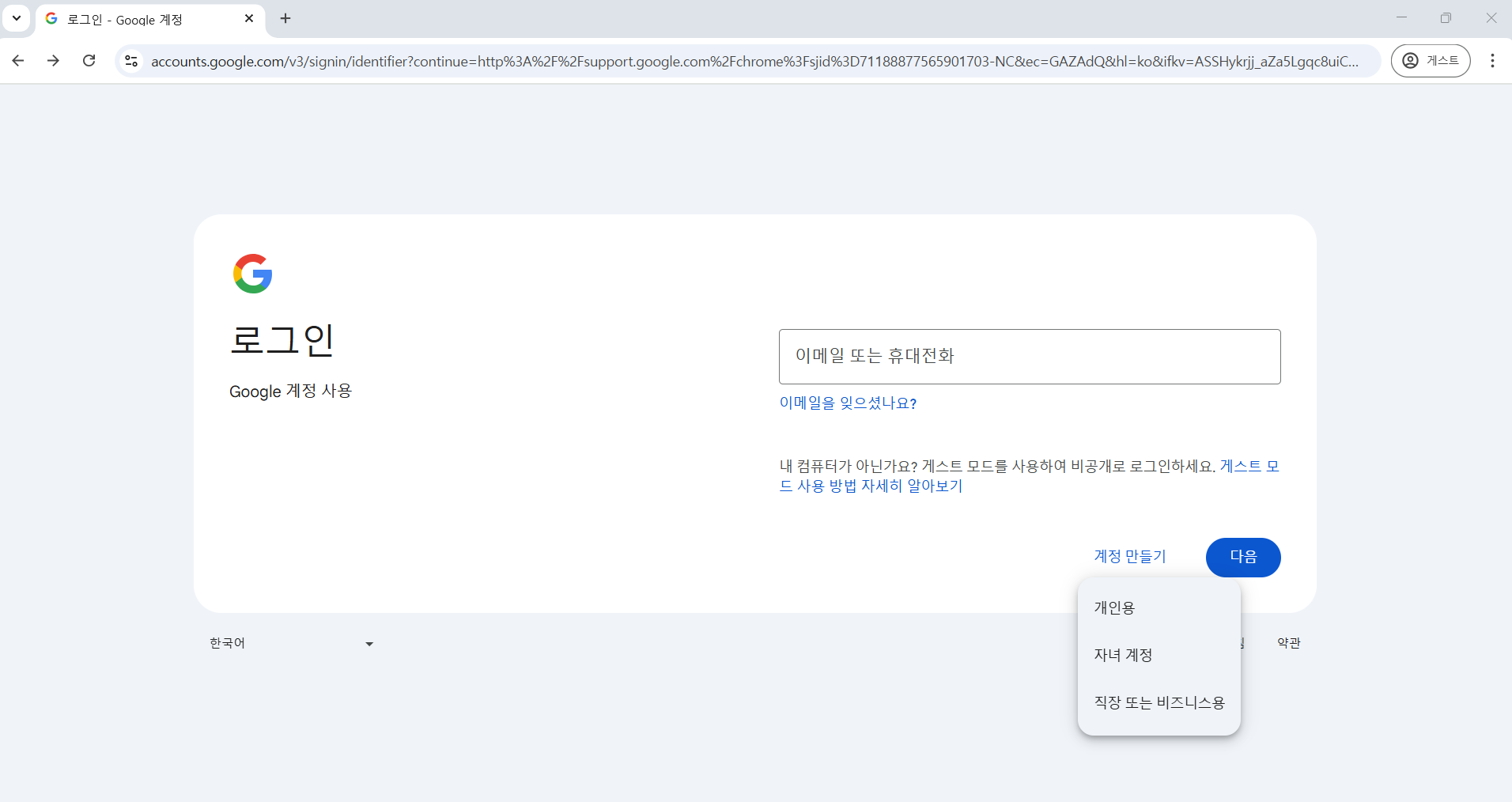Click the 게스트 profile icon
The height and width of the screenshot is (802, 1512).
click(1431, 60)
